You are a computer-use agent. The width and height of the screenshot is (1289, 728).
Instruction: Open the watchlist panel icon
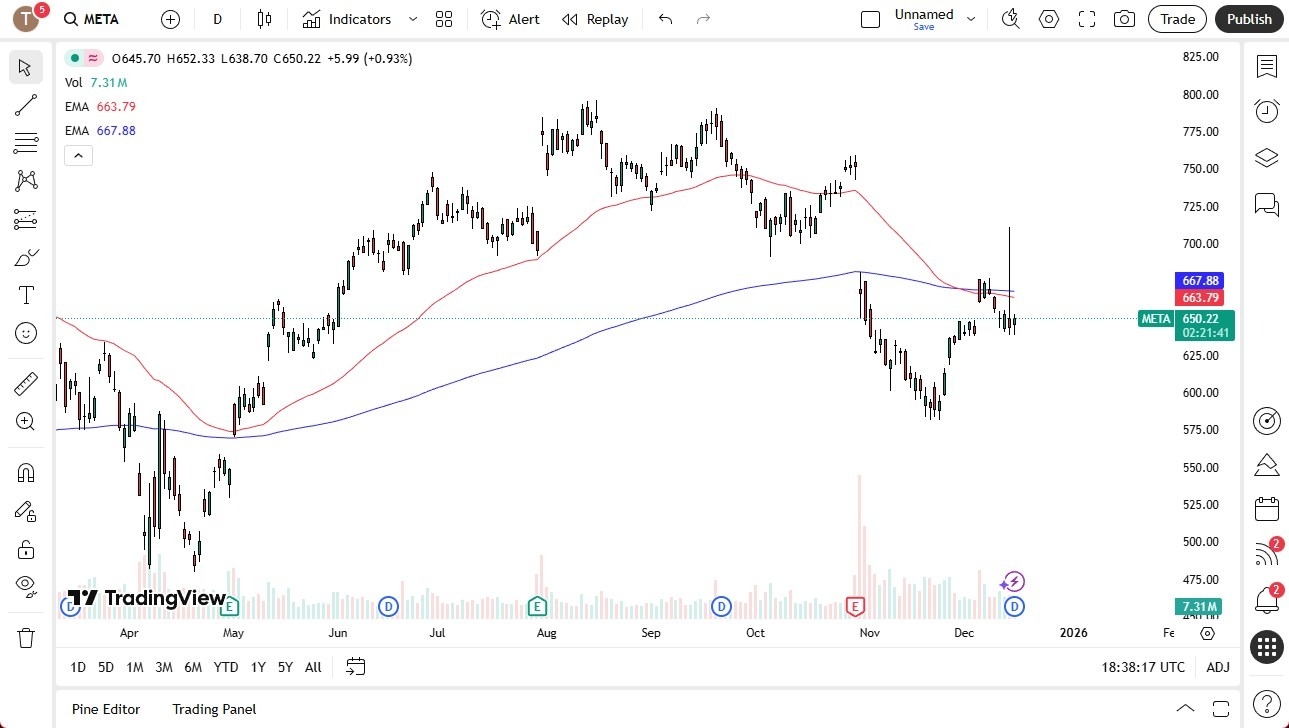tap(1267, 67)
